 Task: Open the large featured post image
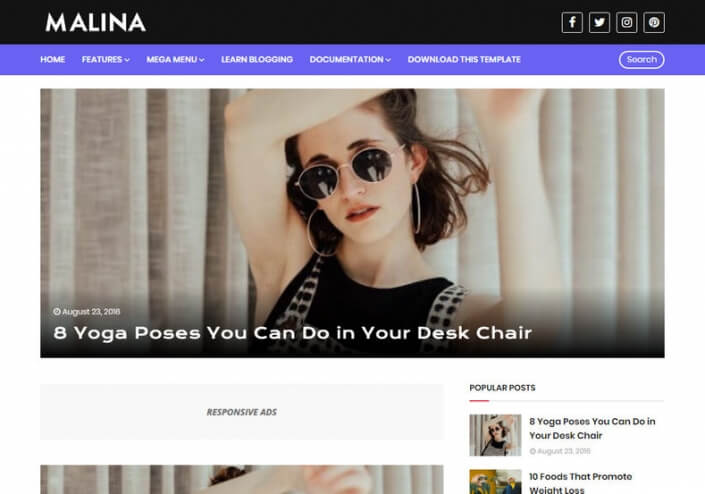[x=352, y=223]
